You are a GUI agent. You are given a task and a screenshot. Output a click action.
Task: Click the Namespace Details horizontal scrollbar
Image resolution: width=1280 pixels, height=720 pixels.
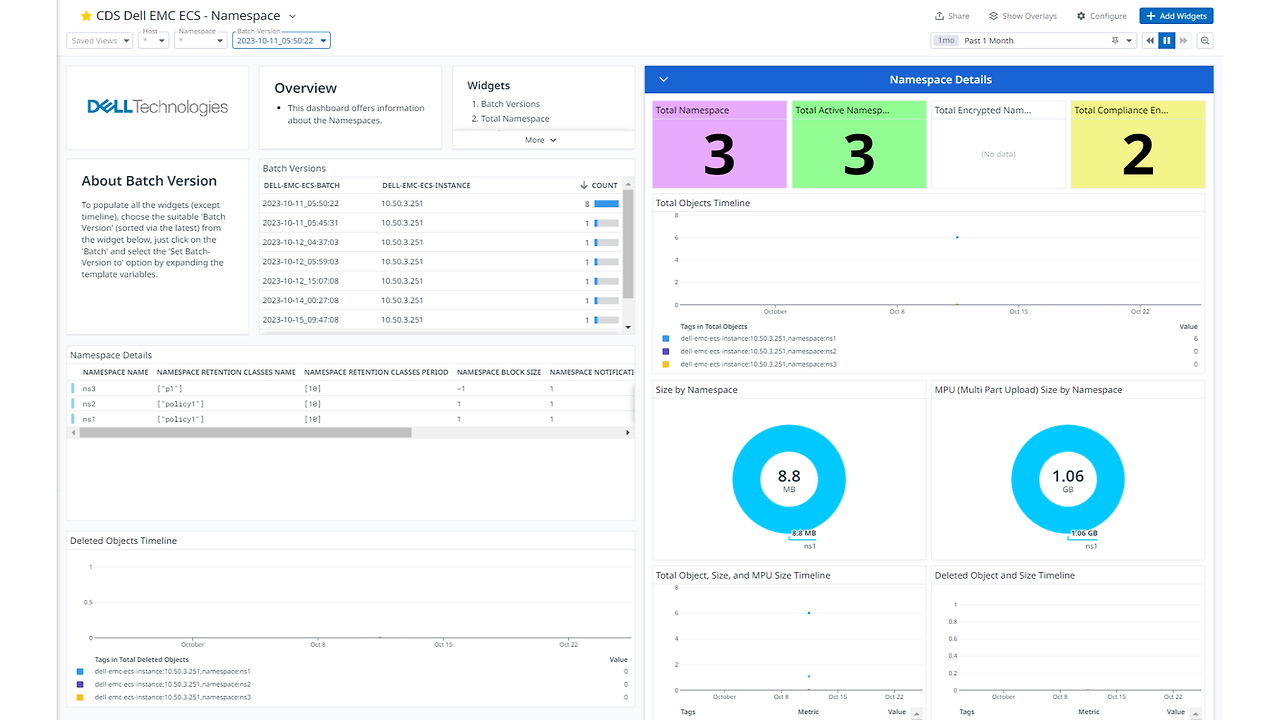point(245,433)
